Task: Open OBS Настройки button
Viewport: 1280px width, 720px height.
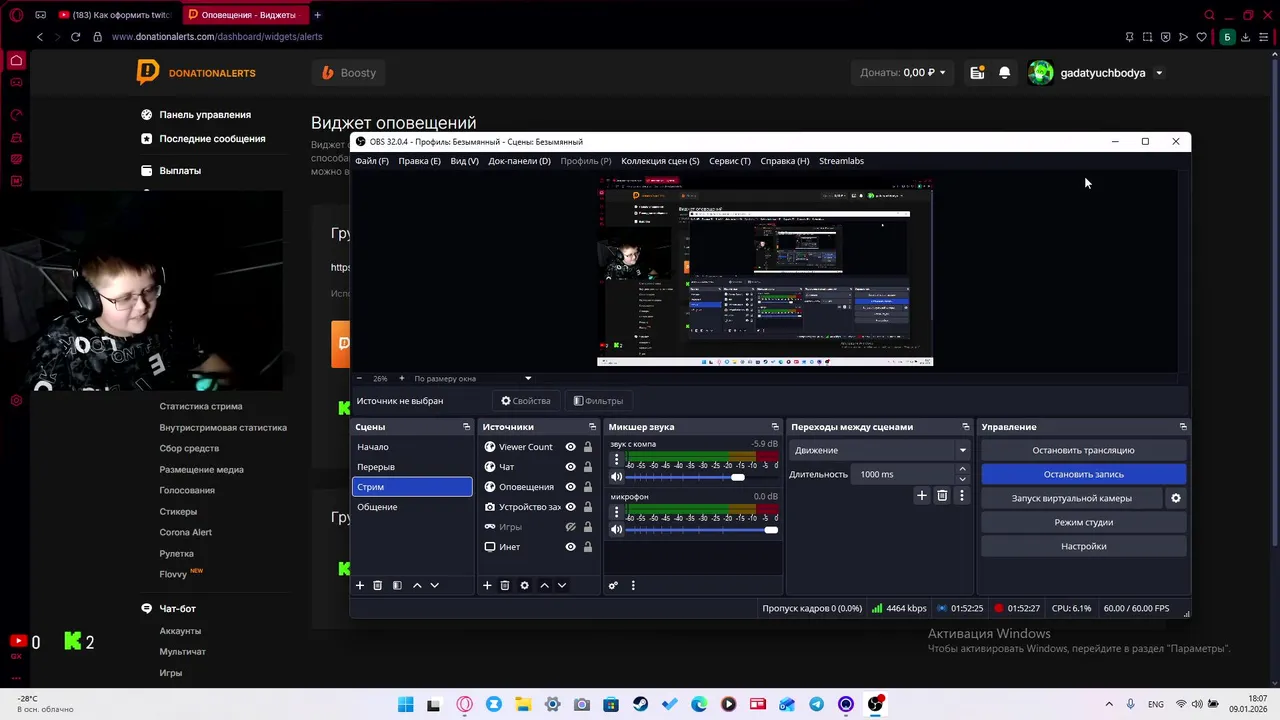Action: [x=1083, y=546]
